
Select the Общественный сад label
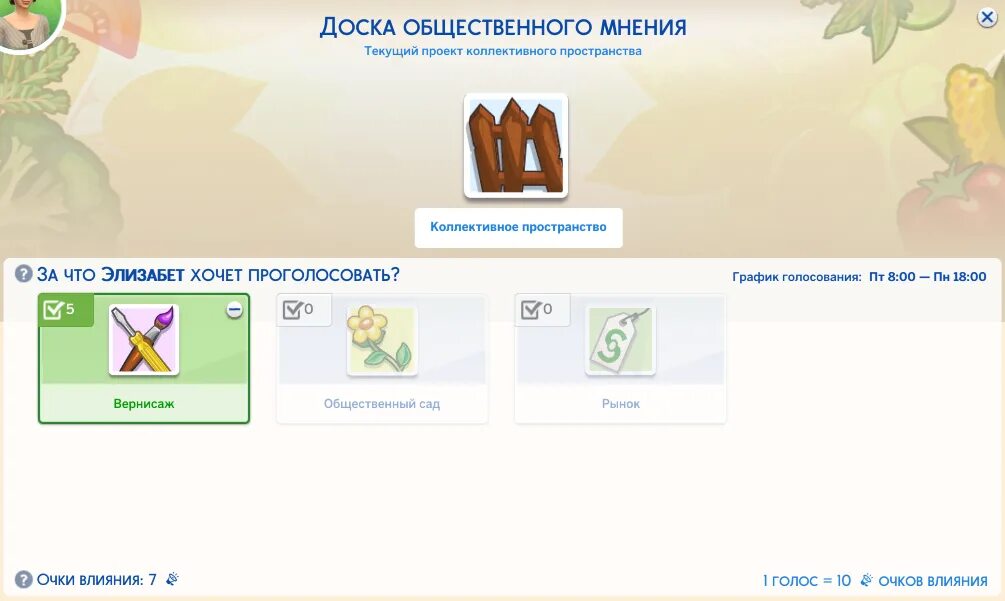click(382, 404)
